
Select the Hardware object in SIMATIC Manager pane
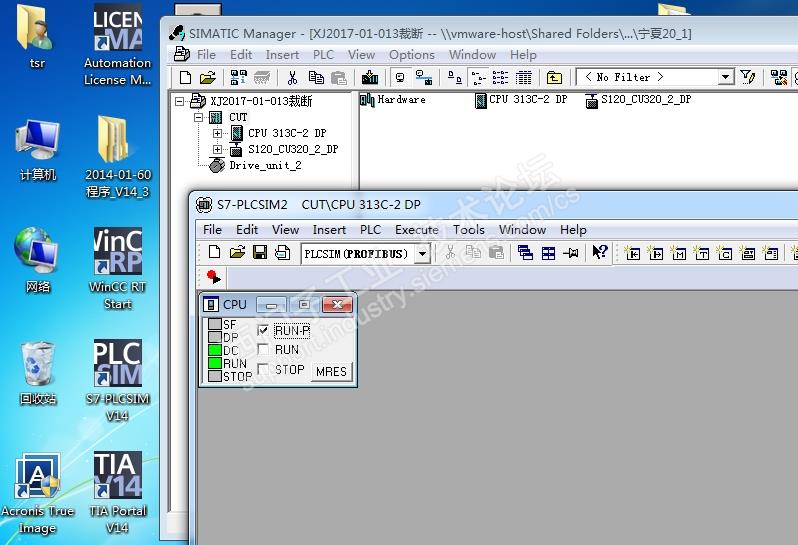coord(393,99)
